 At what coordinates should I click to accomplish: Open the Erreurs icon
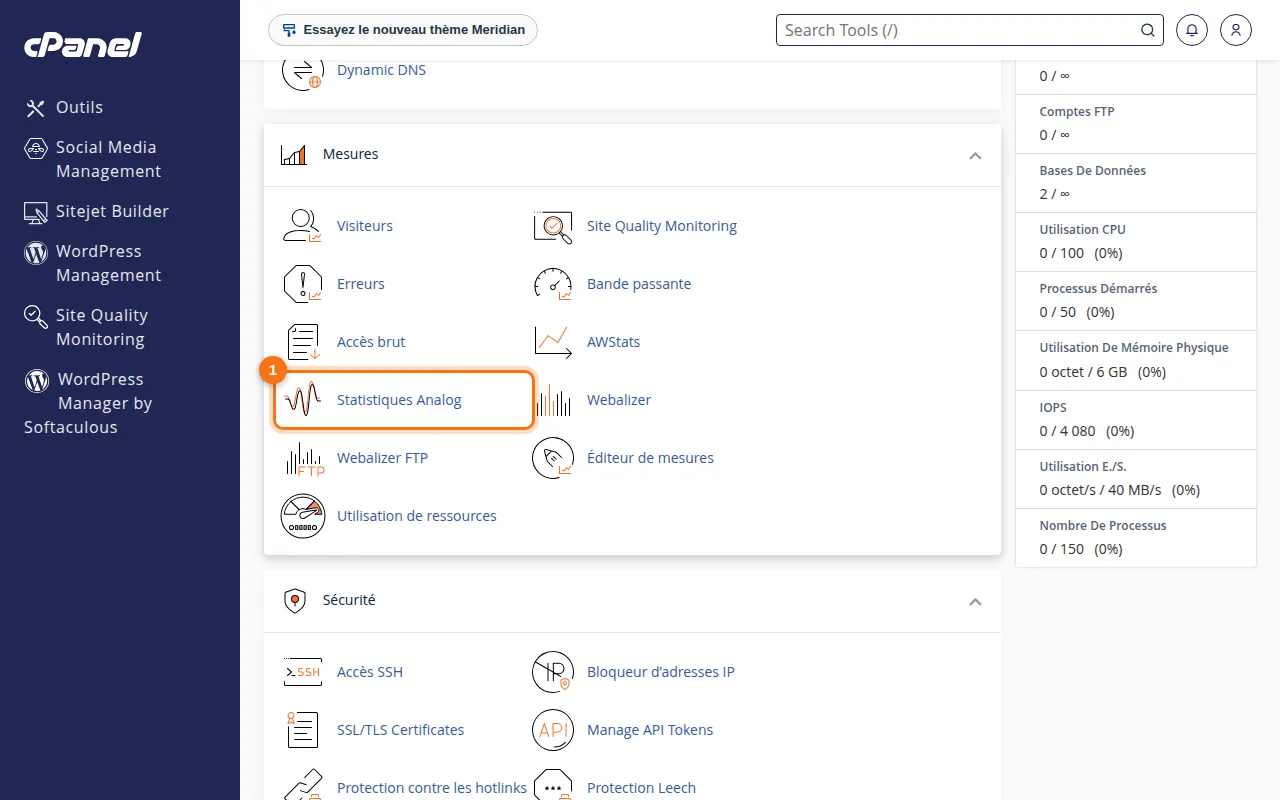coord(302,284)
